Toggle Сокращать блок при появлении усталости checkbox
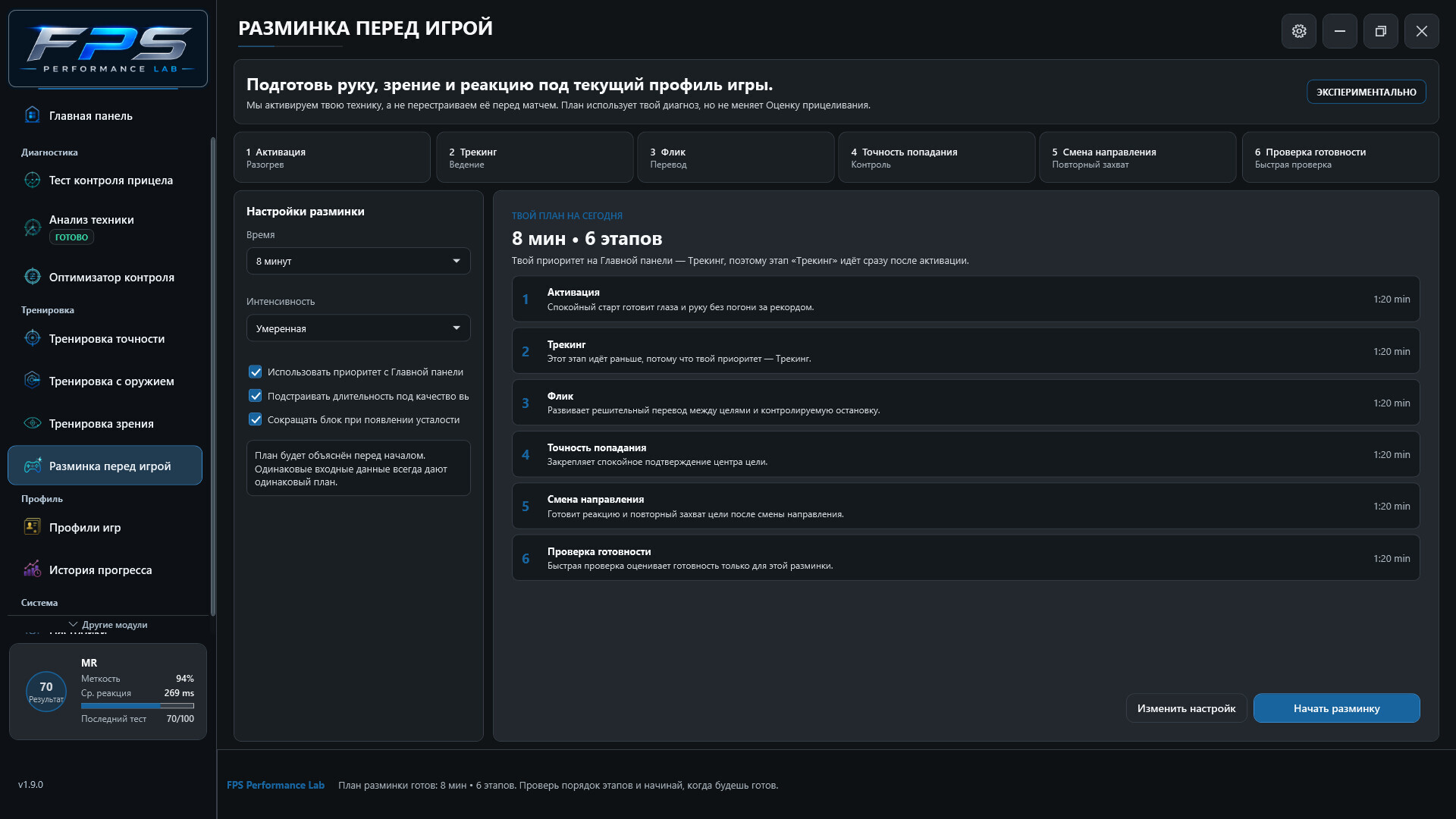Image resolution: width=1456 pixels, height=819 pixels. pyautogui.click(x=256, y=419)
